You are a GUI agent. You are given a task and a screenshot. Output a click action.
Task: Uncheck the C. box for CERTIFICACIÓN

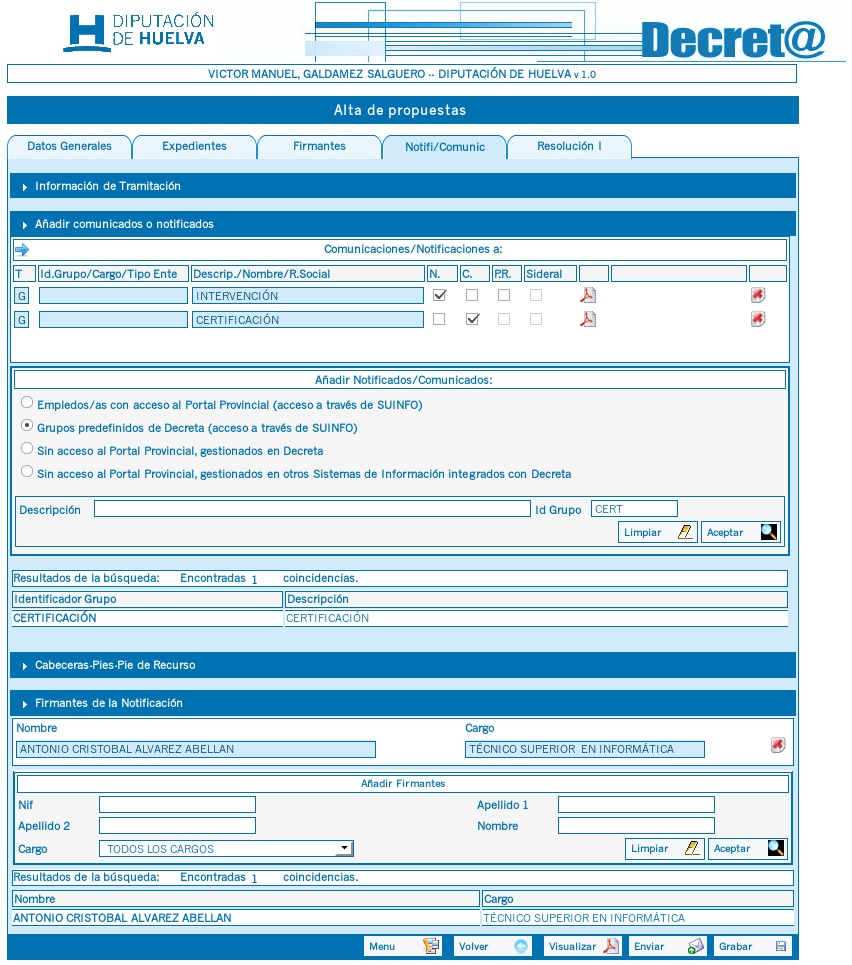click(472, 319)
